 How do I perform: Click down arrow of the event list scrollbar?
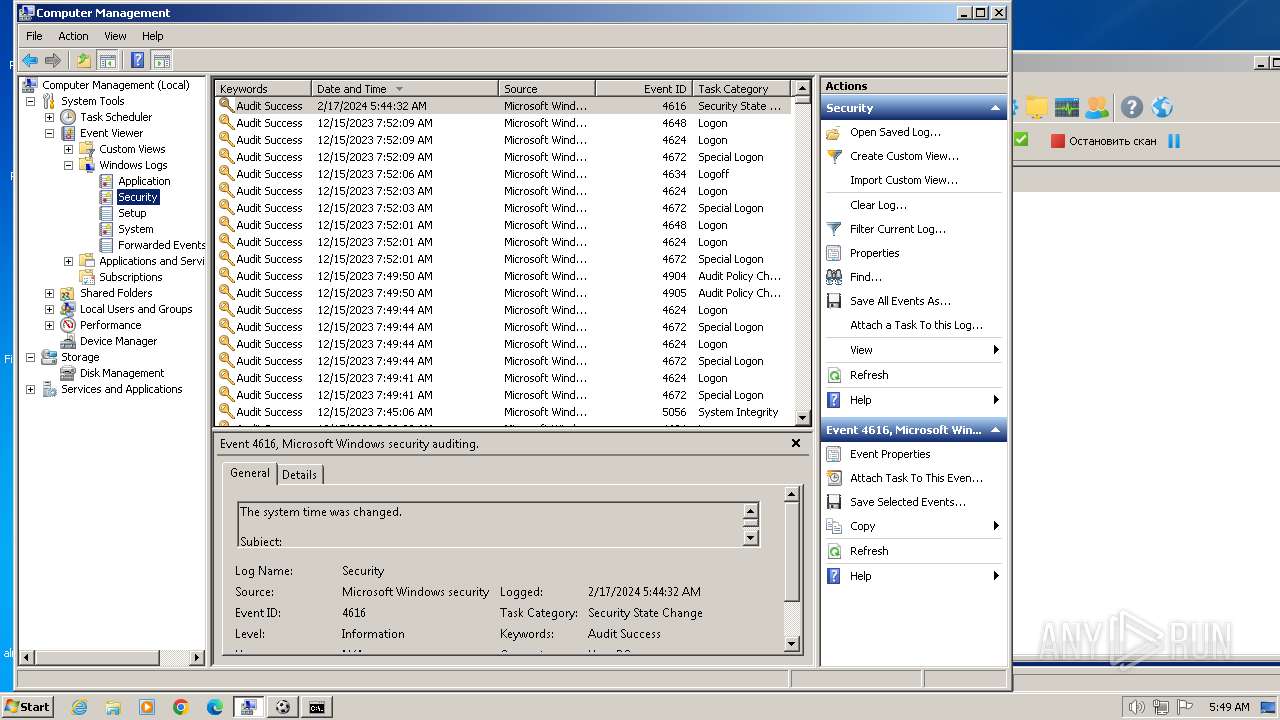click(802, 418)
